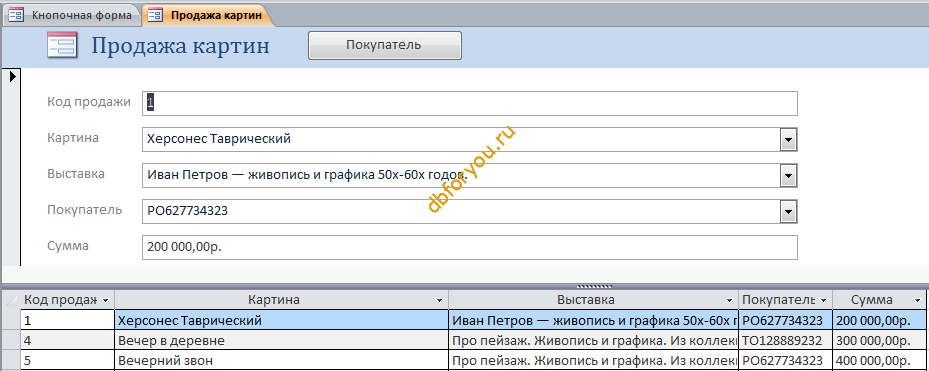Click the Выставка column header

(x=594, y=300)
